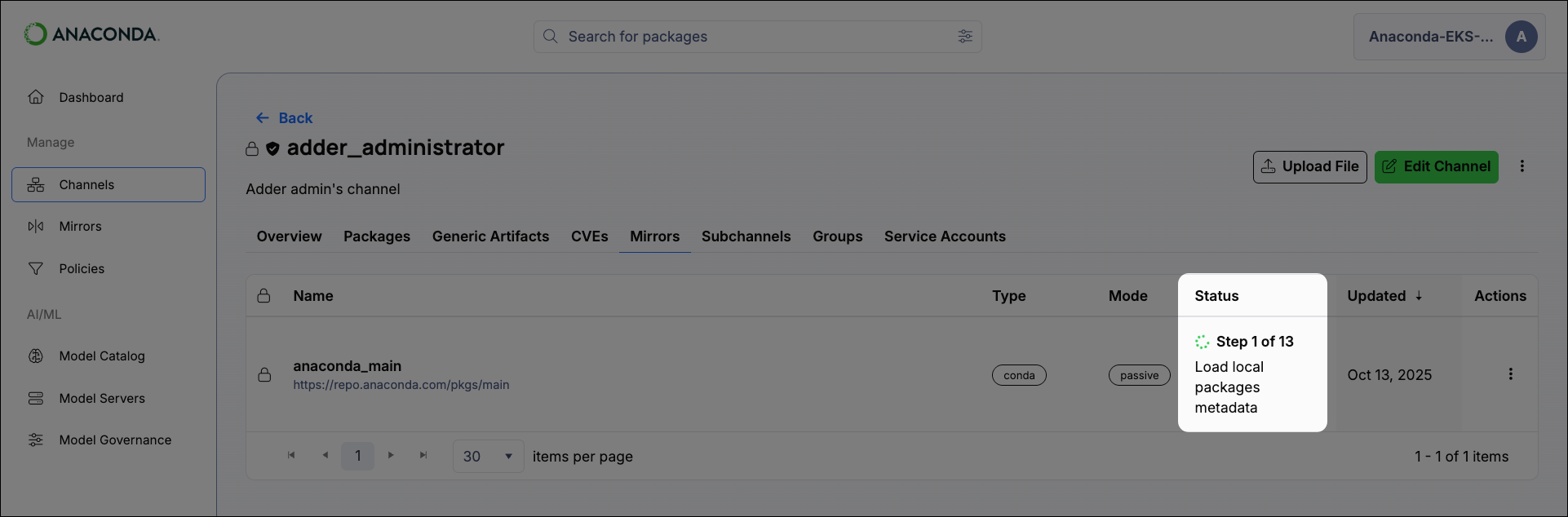Screen dimensions: 1568x517
Task: Open the items per page dropdown
Action: click(488, 456)
